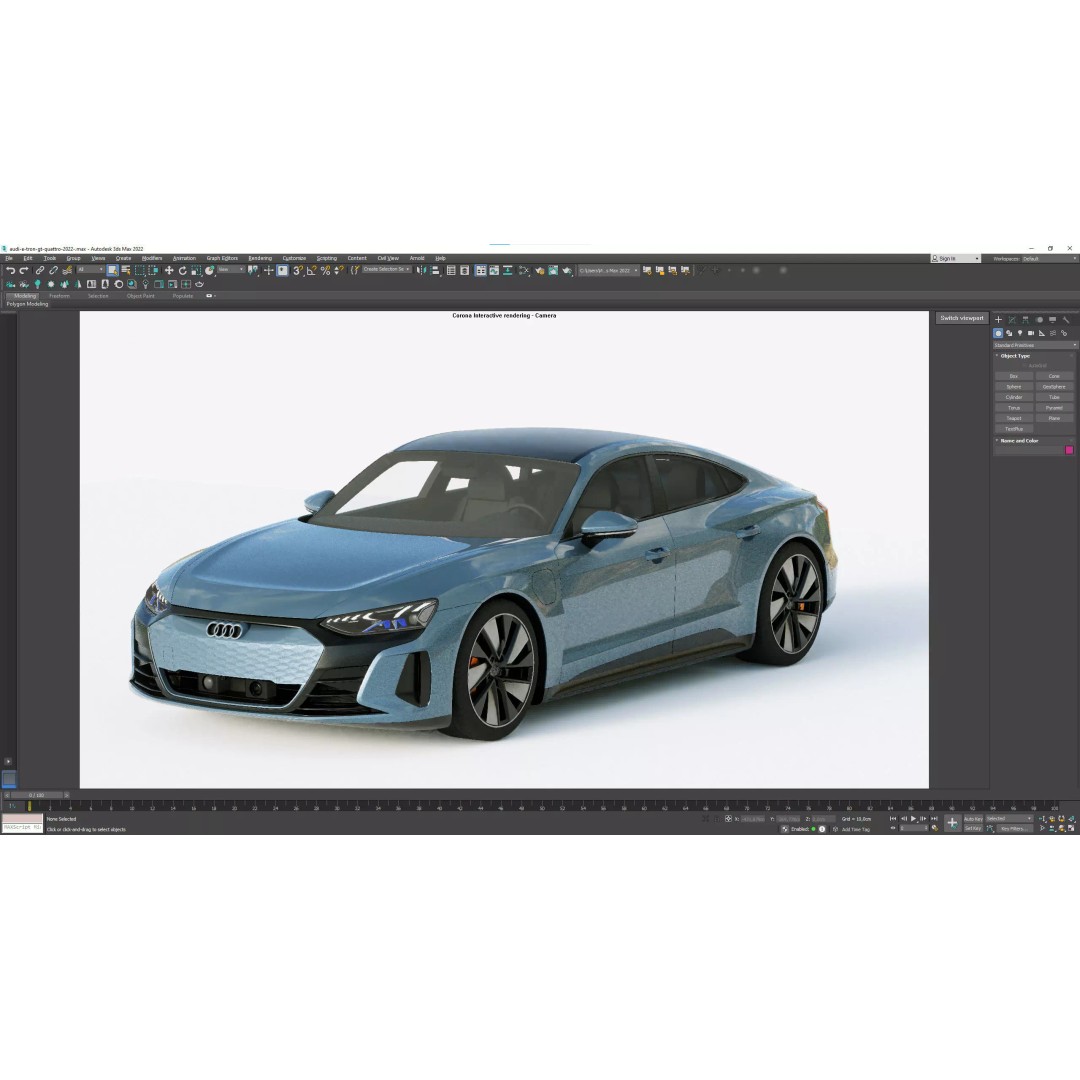The image size is (1080, 1080).
Task: Click the Redo arrow icon
Action: 23,271
